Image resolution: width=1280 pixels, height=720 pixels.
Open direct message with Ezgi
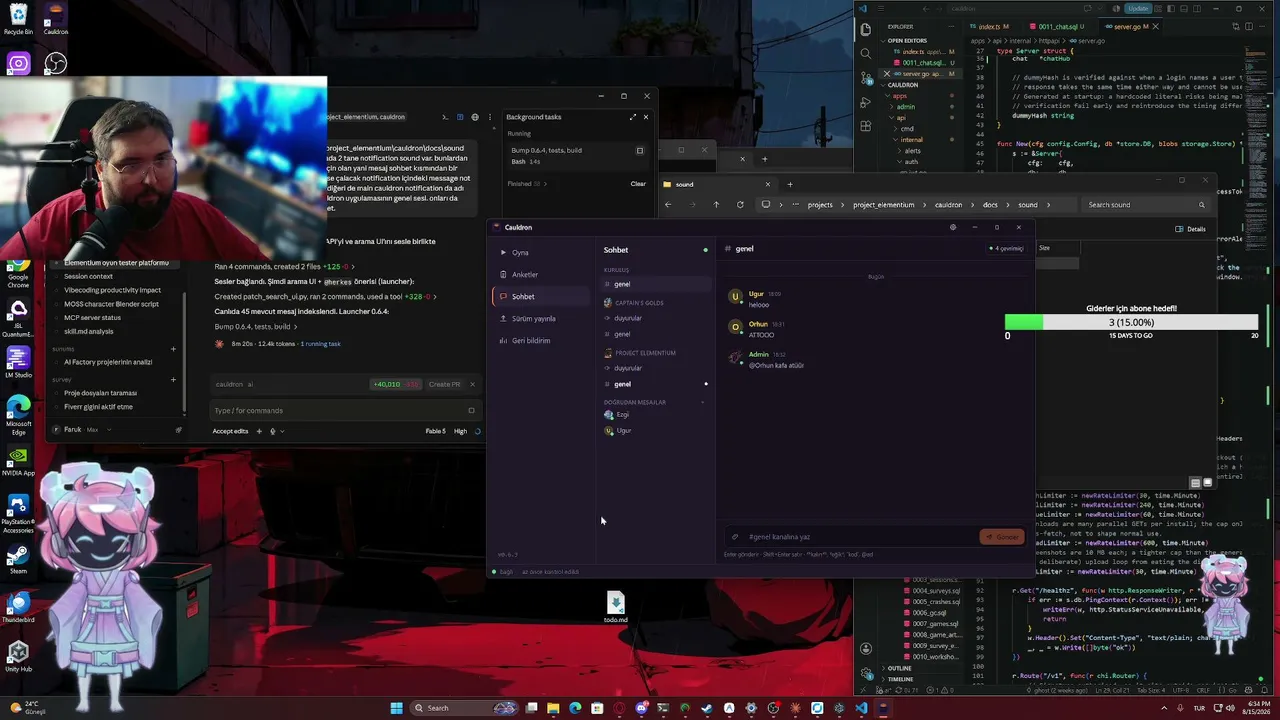coord(655,414)
